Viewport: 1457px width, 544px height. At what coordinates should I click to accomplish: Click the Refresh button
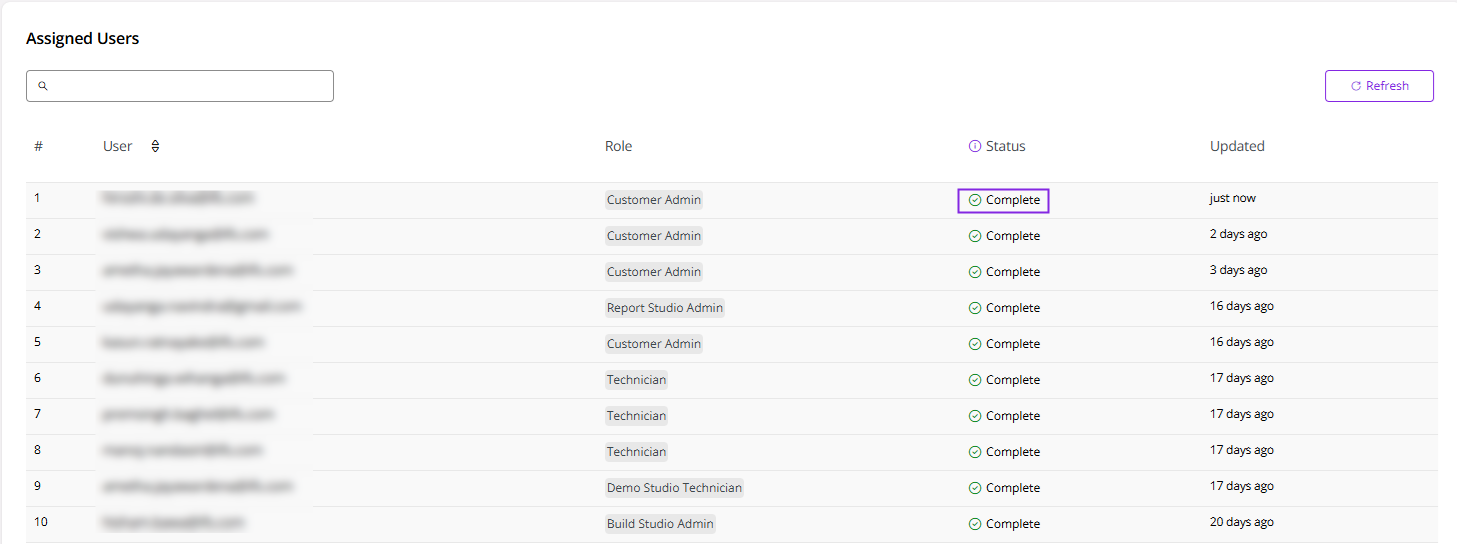click(x=1379, y=86)
